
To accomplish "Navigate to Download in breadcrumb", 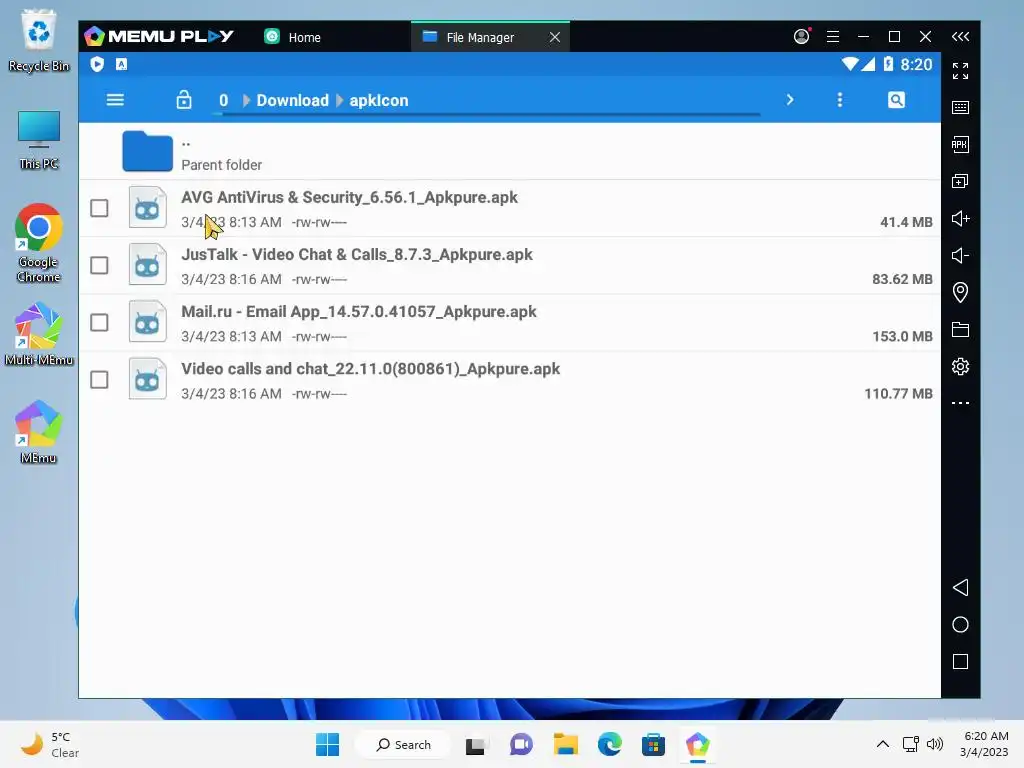I will pos(293,101).
